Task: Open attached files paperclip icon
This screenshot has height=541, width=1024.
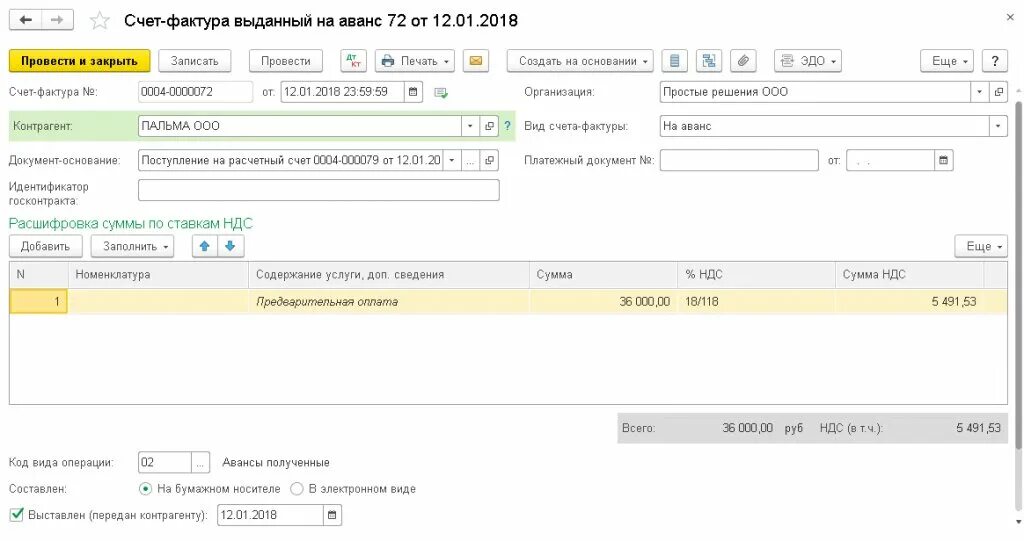Action: (743, 61)
